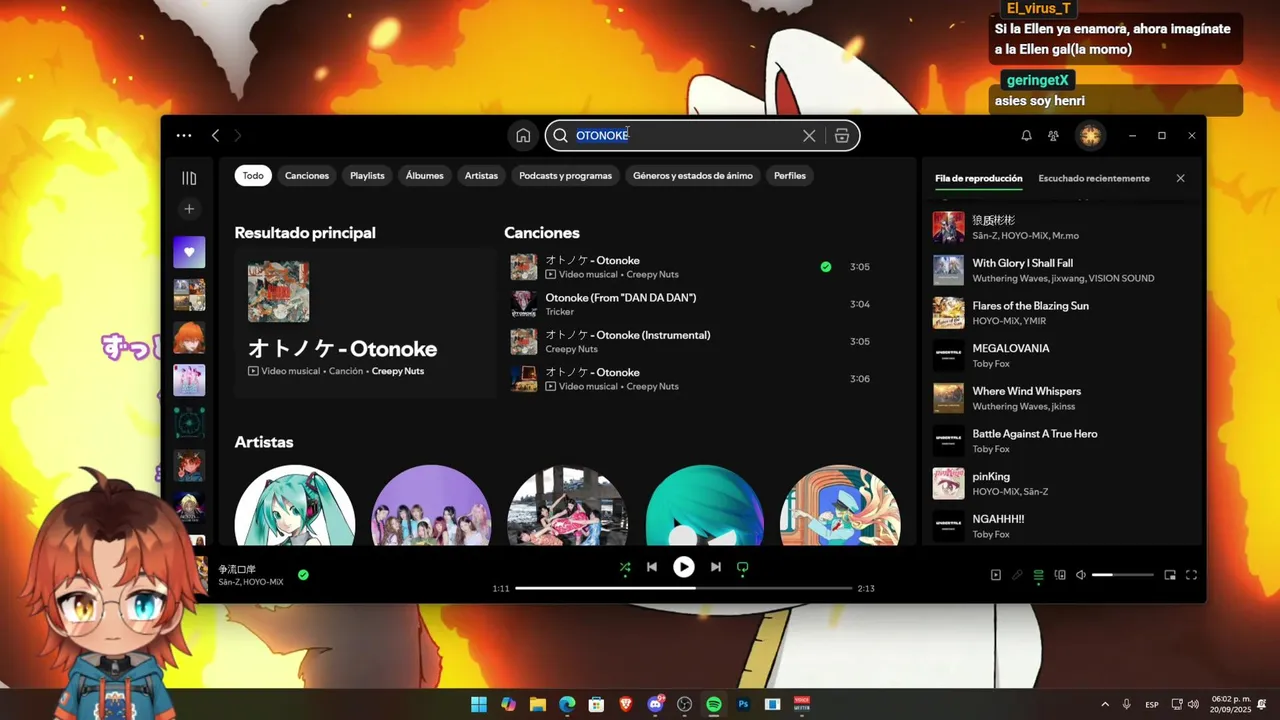The height and width of the screenshot is (720, 1280).
Task: Open Windows Start menu
Action: click(479, 704)
